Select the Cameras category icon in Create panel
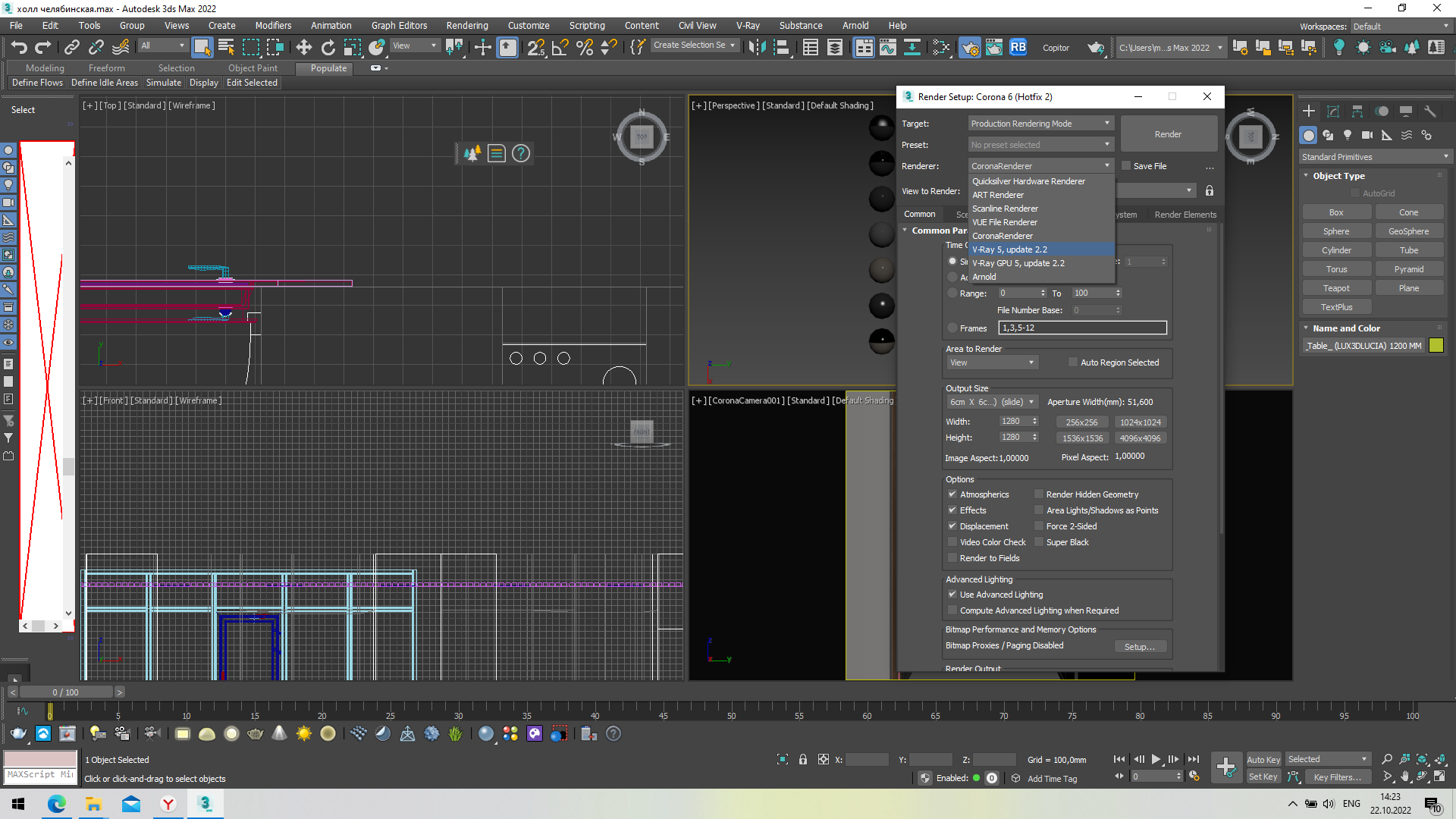 coord(1367,135)
